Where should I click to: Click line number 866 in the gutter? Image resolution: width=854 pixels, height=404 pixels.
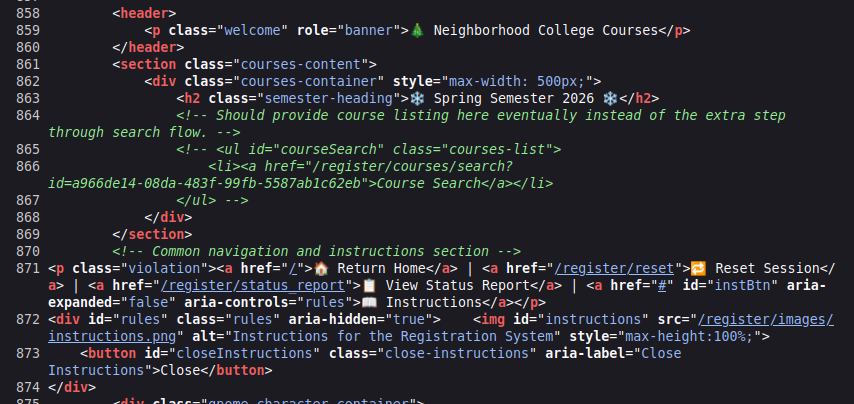pos(22,166)
